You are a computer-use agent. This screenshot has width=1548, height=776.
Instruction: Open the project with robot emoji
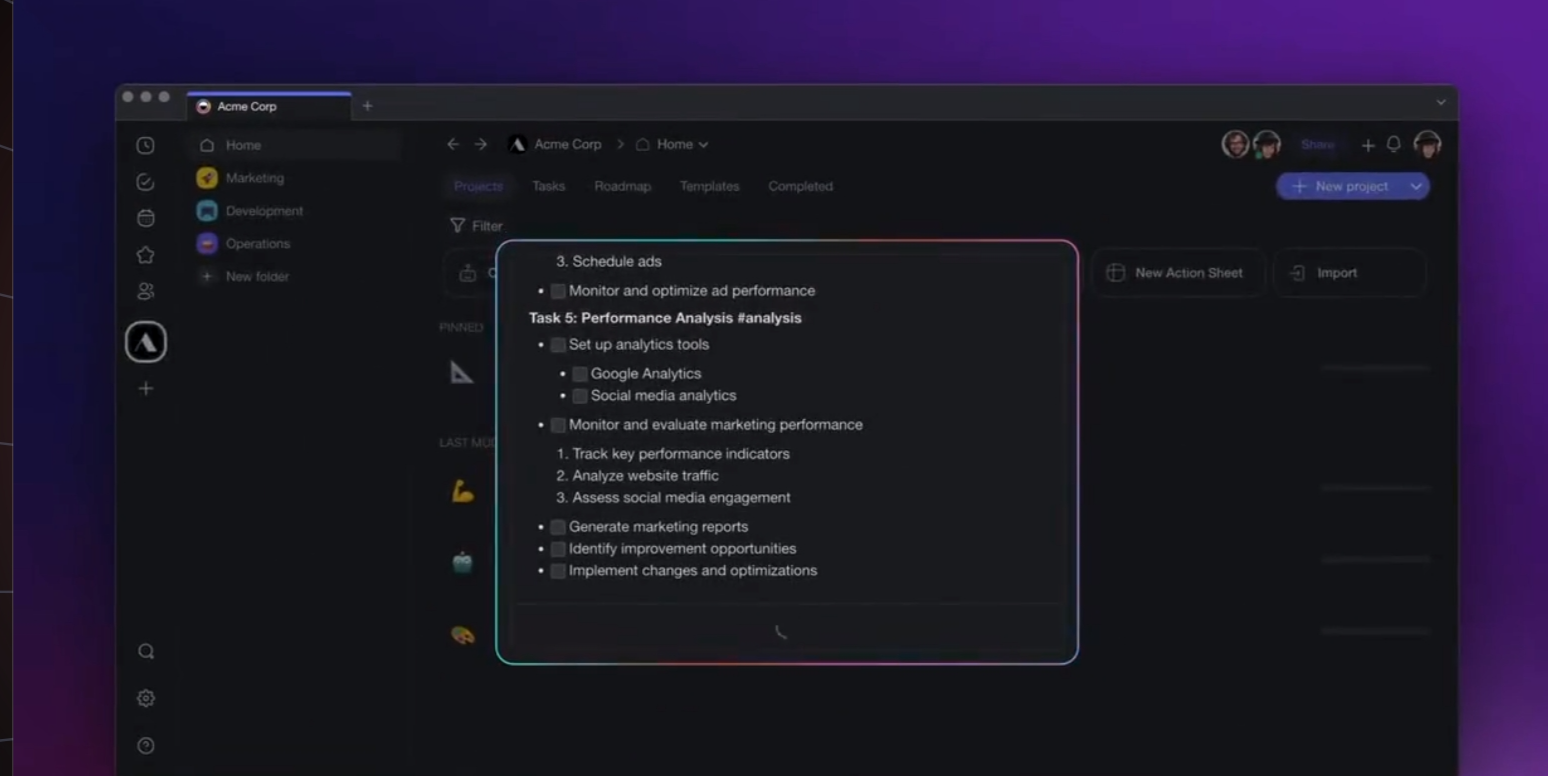click(x=462, y=562)
